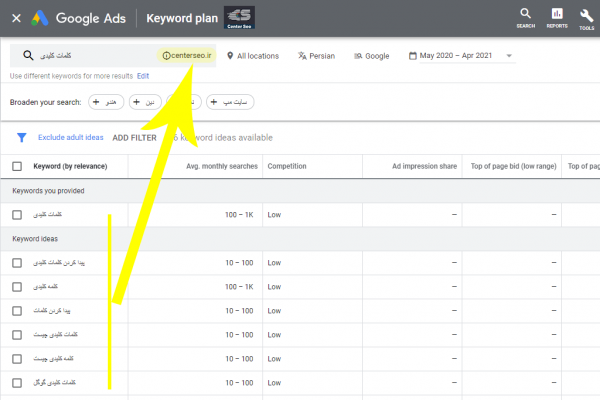Sort by Avg. monthly searches column

[222, 166]
